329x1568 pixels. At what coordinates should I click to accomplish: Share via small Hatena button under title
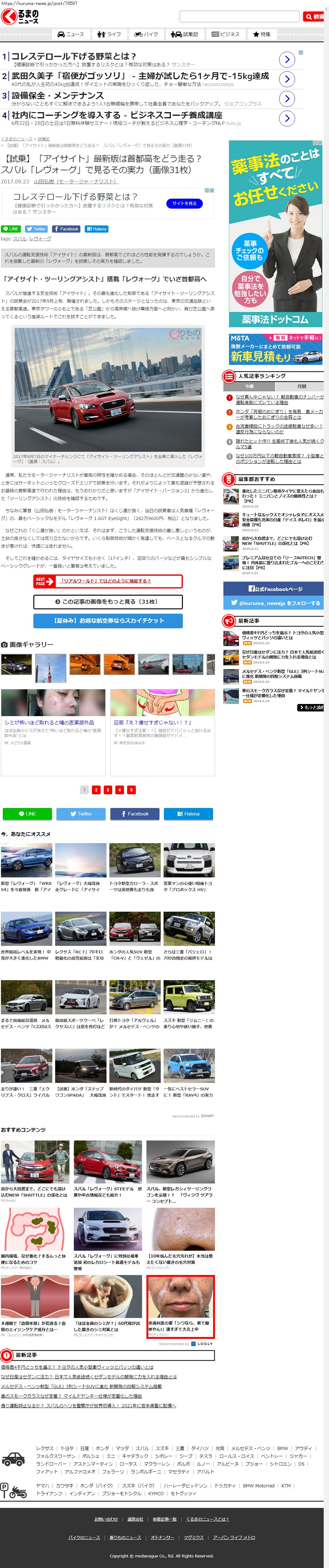97,229
